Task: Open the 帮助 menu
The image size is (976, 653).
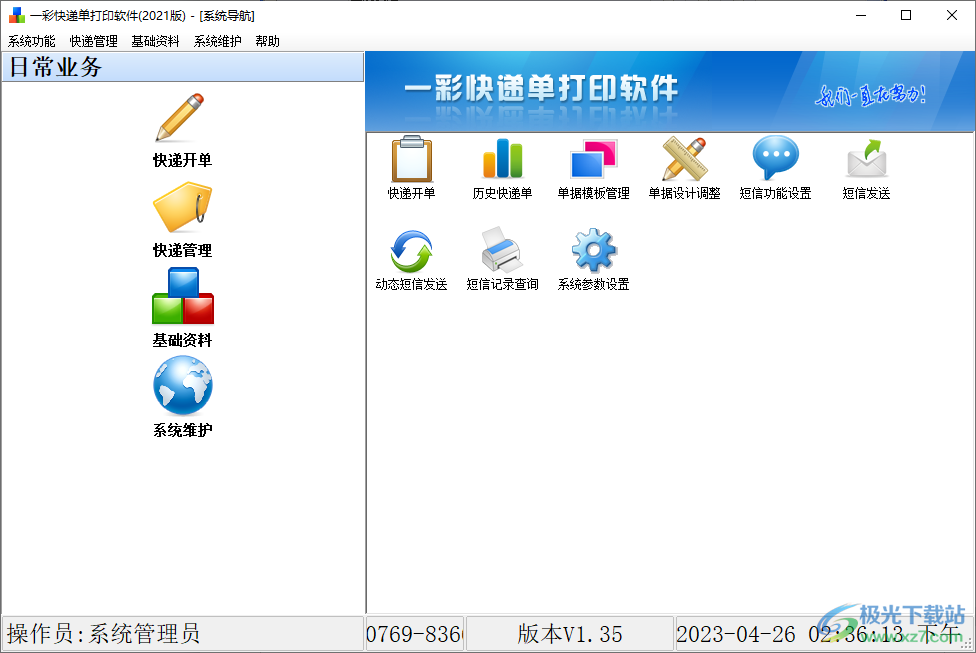Action: (267, 41)
